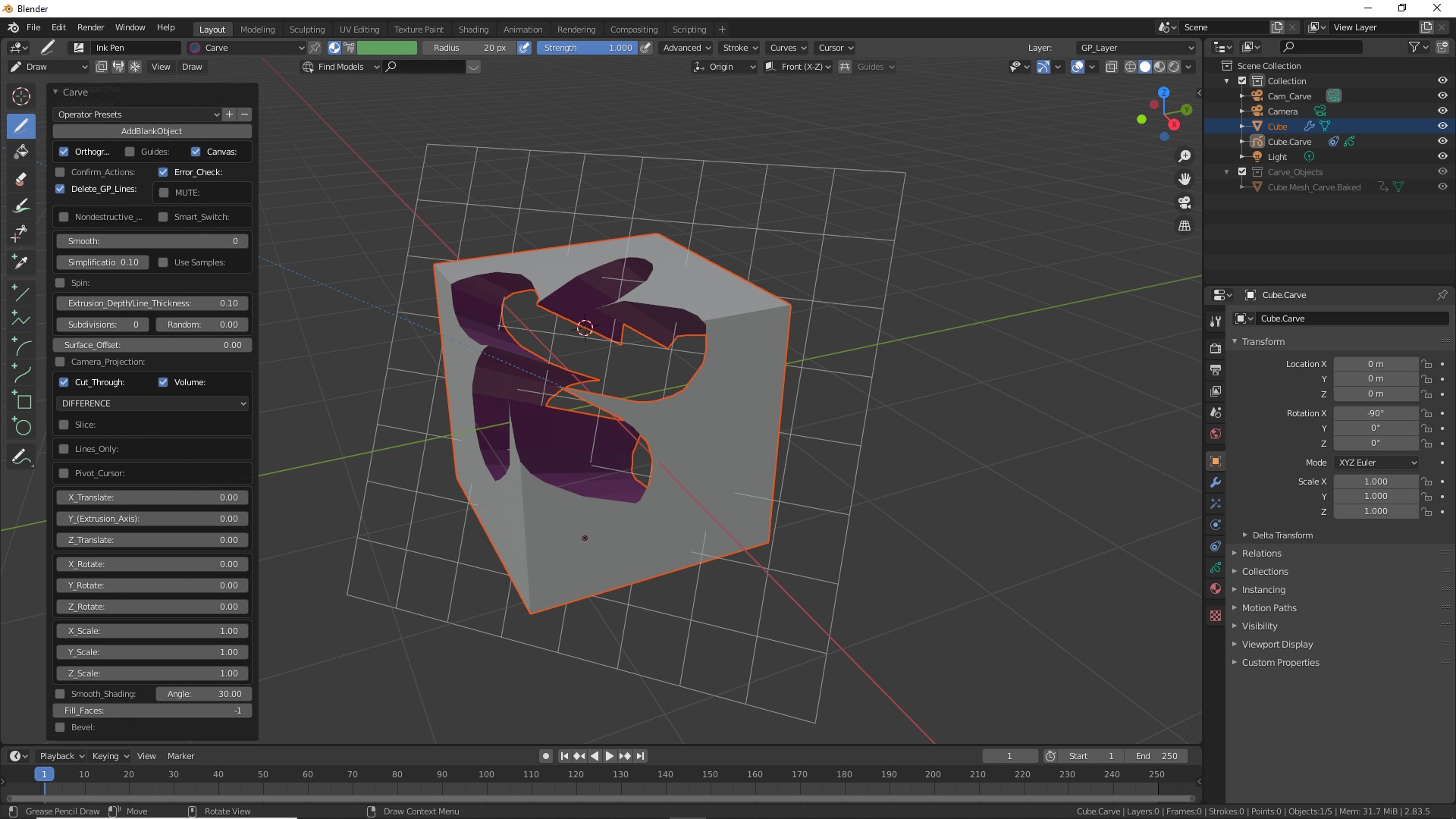Select the Polyline tool
This screenshot has height=819, width=1456.
21,319
